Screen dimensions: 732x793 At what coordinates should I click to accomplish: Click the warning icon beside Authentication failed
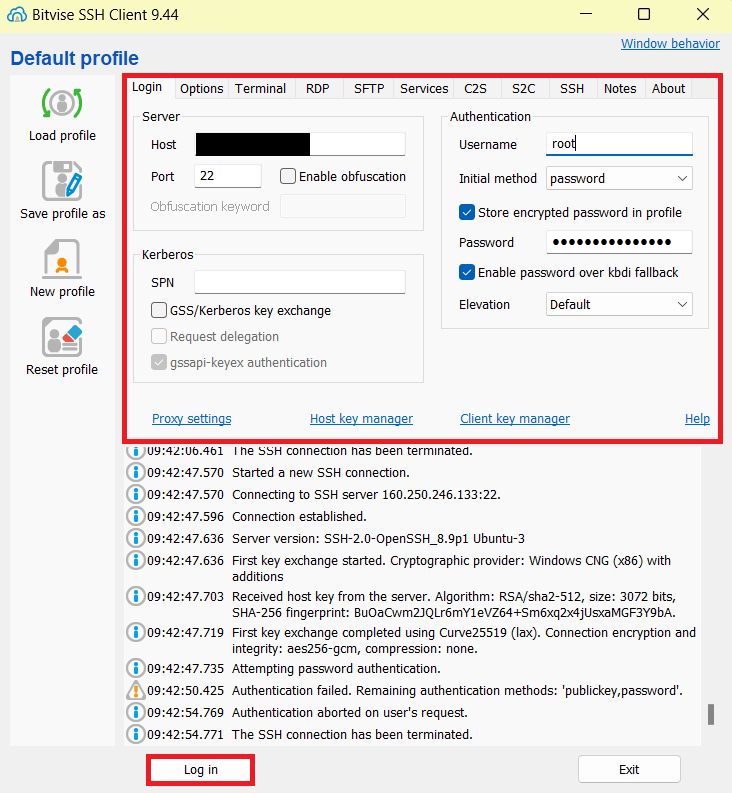coord(136,691)
